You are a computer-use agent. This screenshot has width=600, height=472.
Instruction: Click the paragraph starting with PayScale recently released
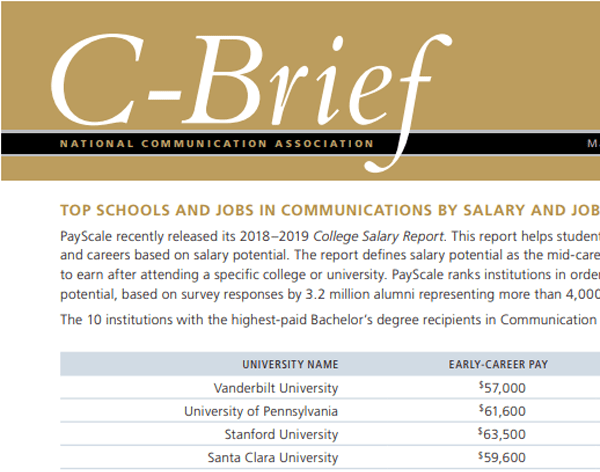tap(330, 265)
